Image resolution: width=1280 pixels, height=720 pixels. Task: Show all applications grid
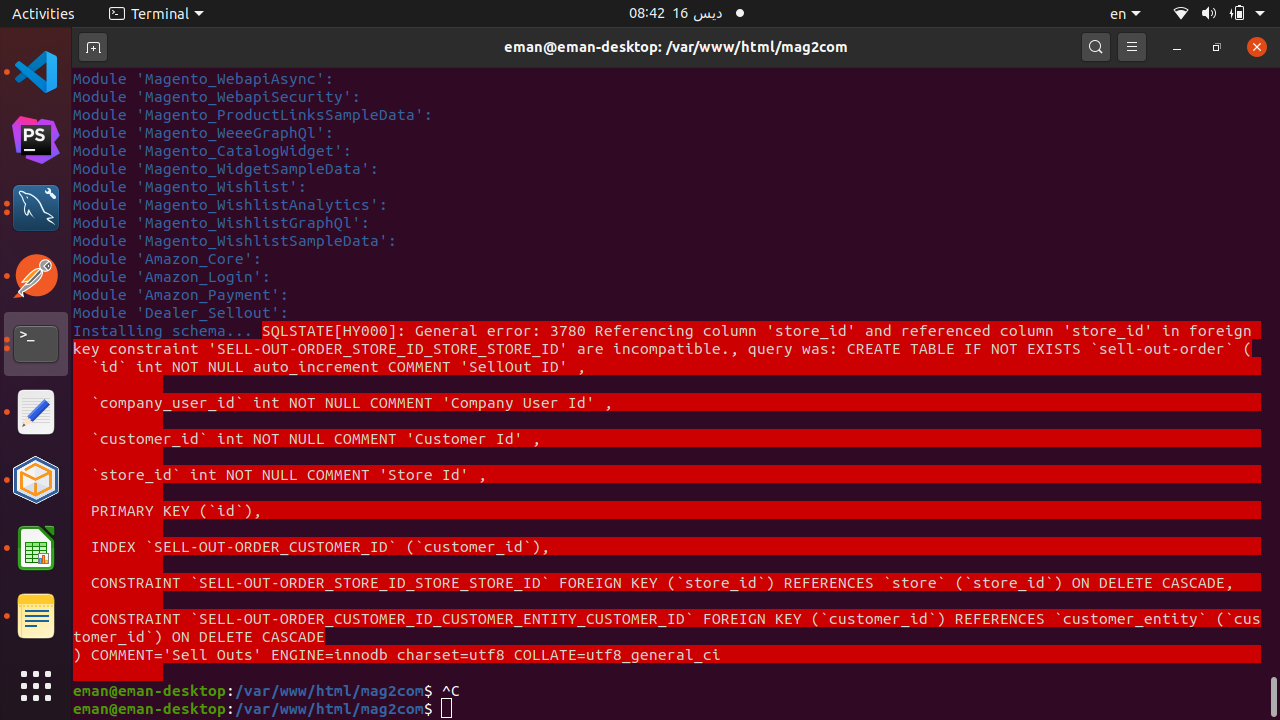point(36,686)
